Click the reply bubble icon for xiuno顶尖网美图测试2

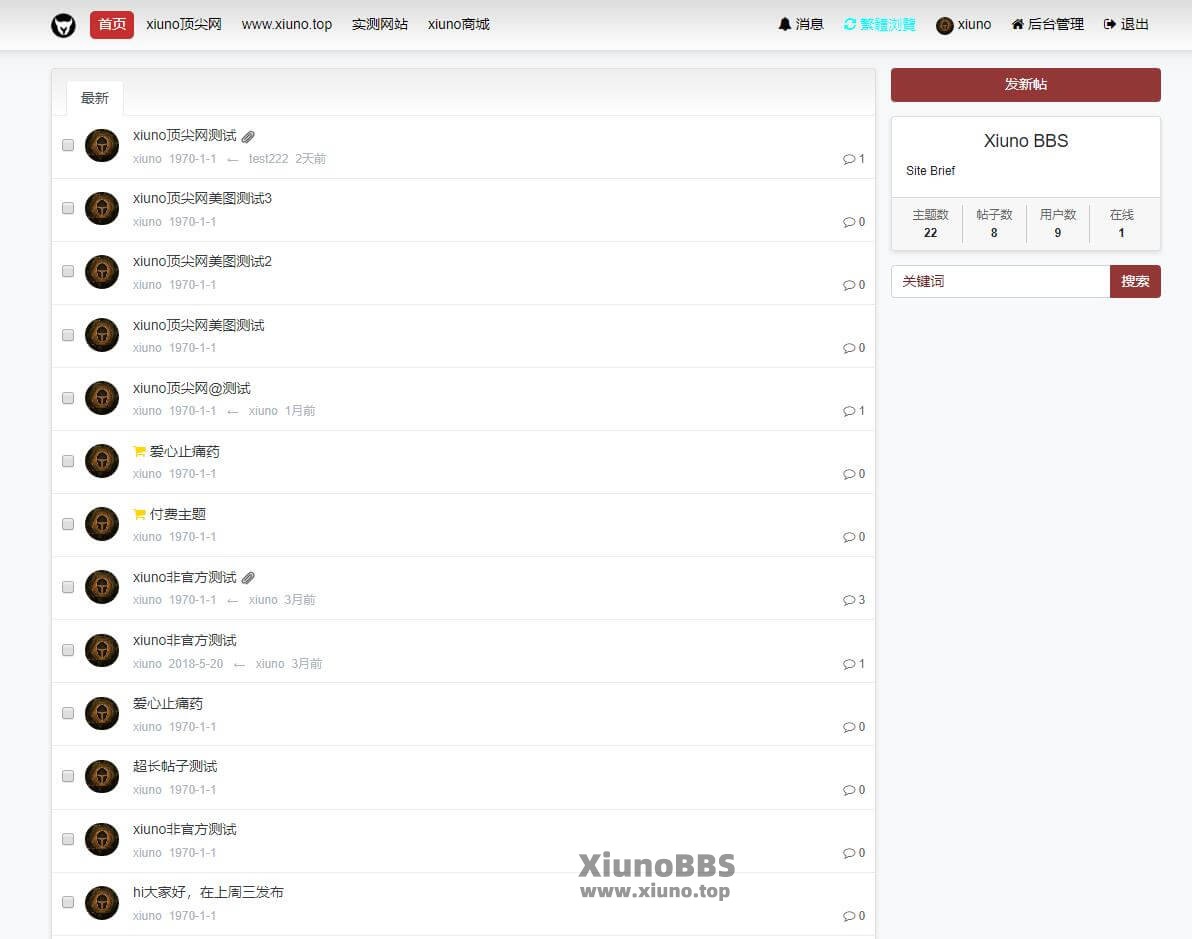pyautogui.click(x=848, y=285)
